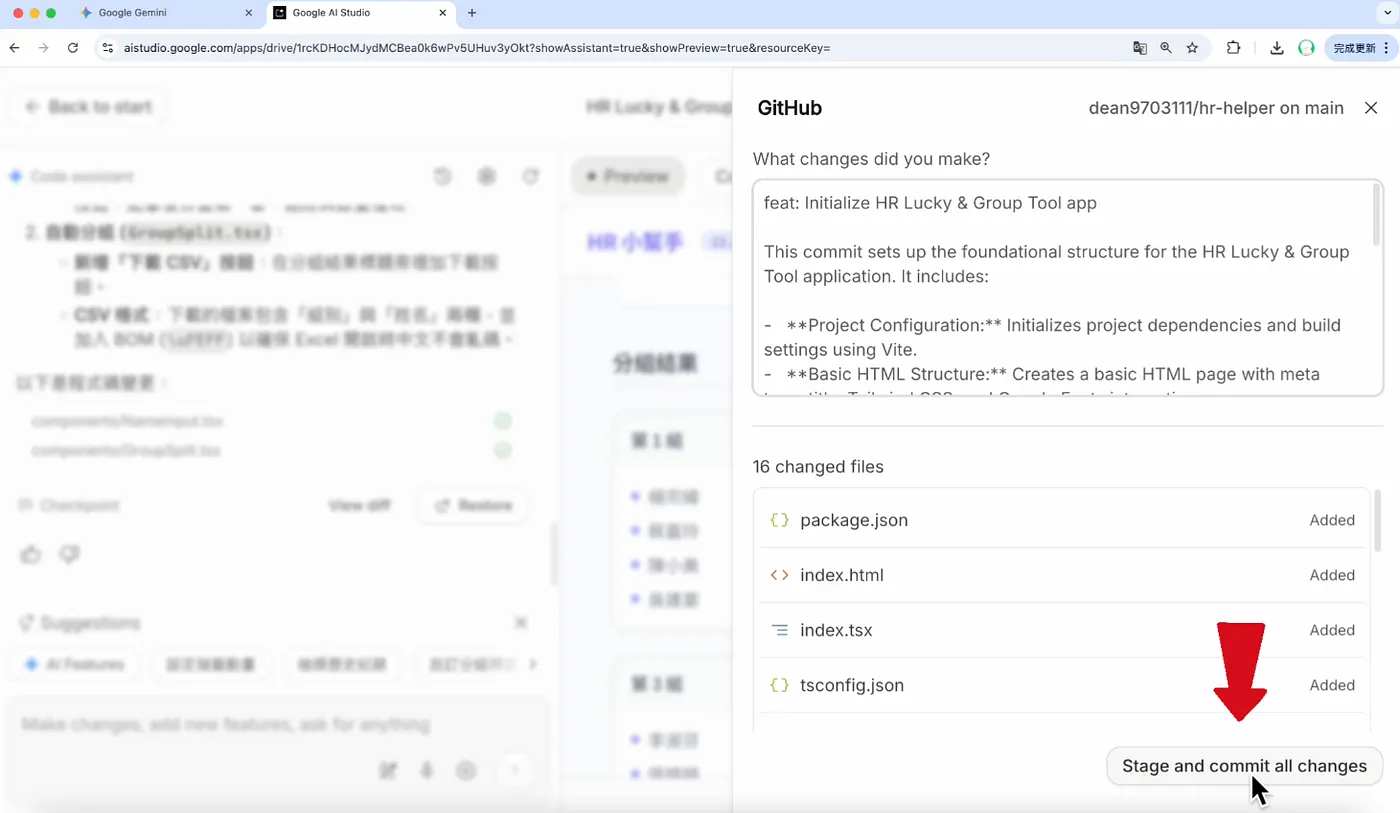Bookmark this page with the star icon
Viewport: 1400px width, 813px height.
click(x=1192, y=47)
